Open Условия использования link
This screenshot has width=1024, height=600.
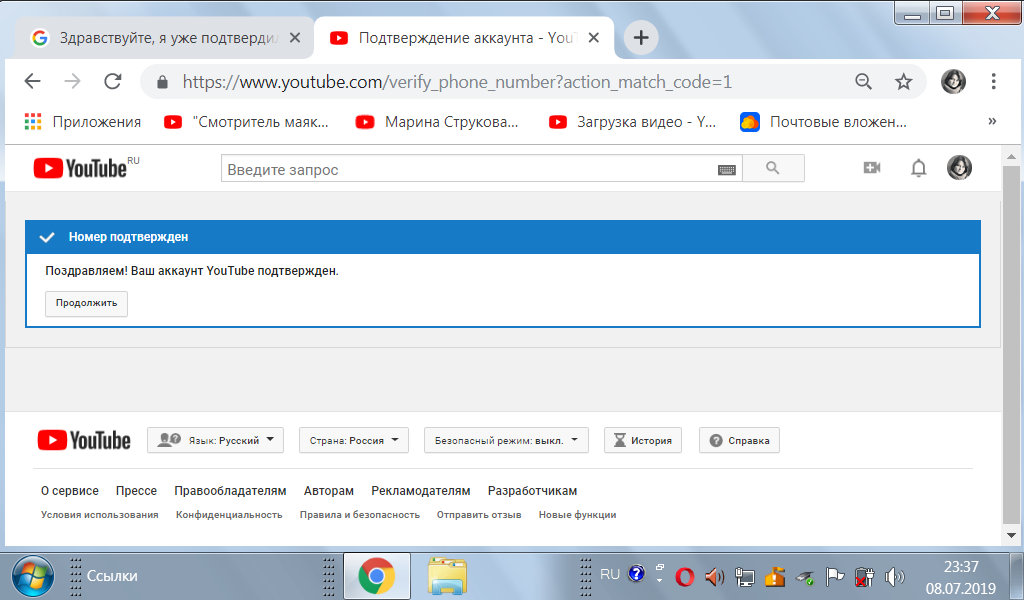100,514
